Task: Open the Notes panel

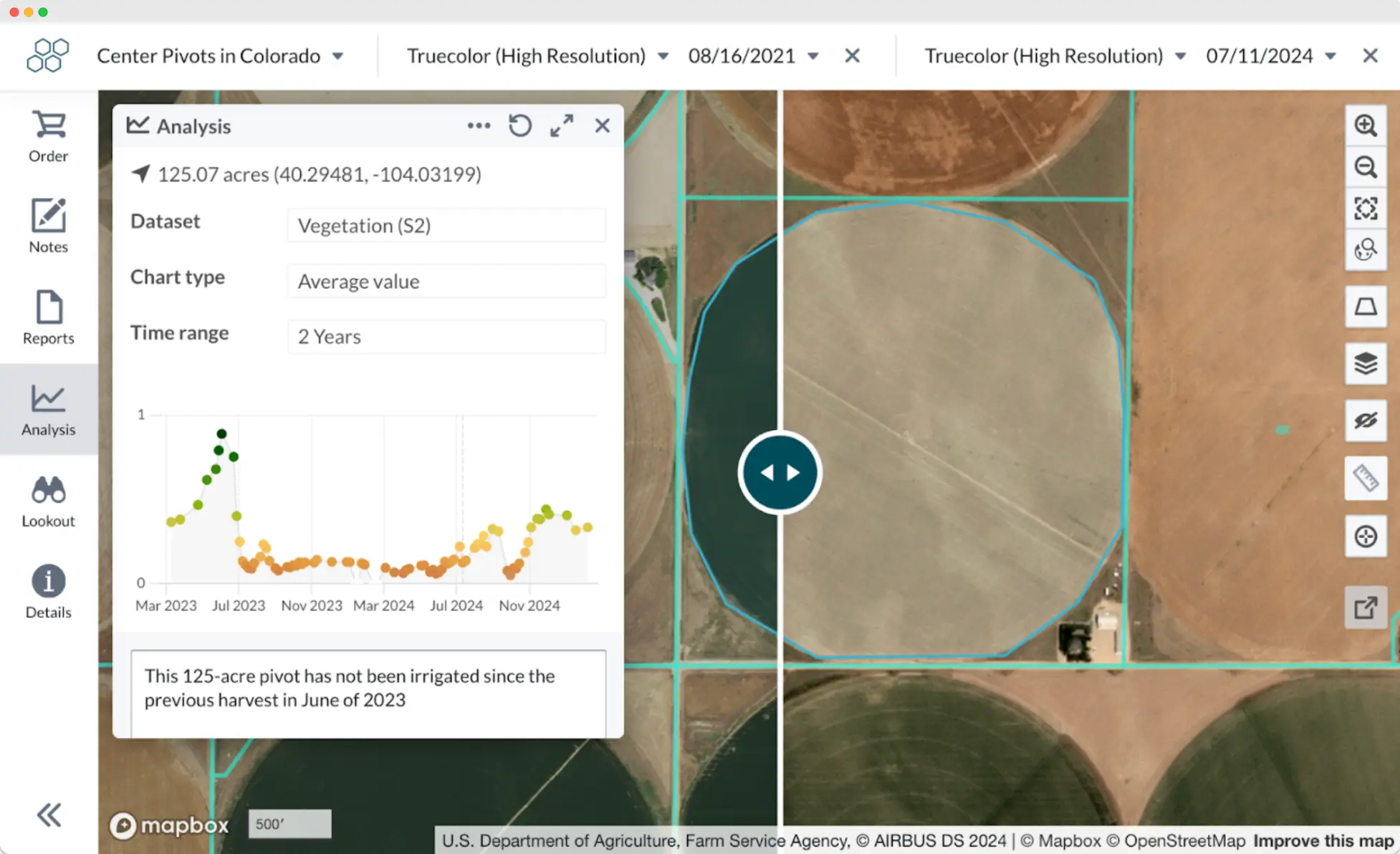Action: [48, 226]
